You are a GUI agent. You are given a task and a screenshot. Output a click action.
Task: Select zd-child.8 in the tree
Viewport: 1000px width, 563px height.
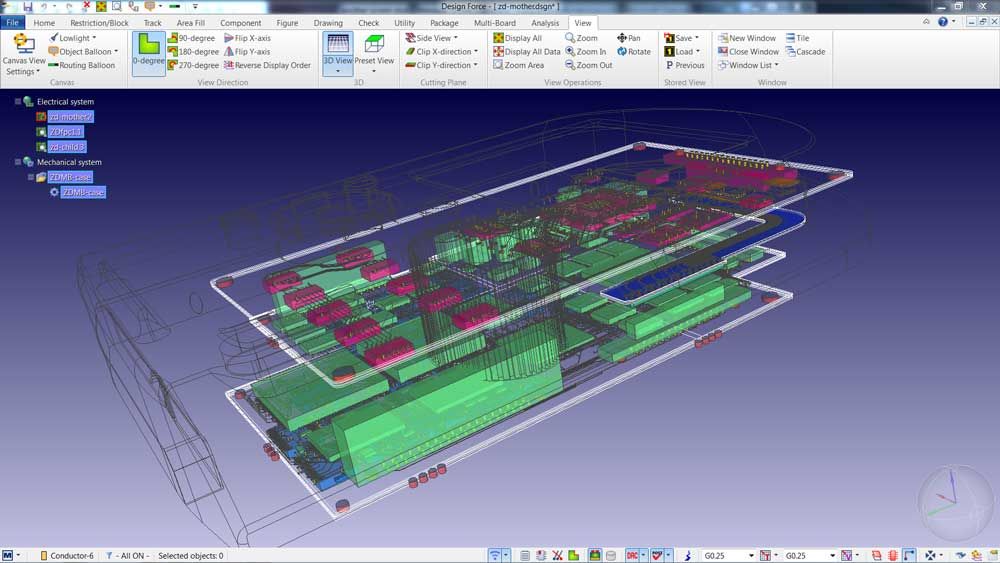tap(68, 147)
